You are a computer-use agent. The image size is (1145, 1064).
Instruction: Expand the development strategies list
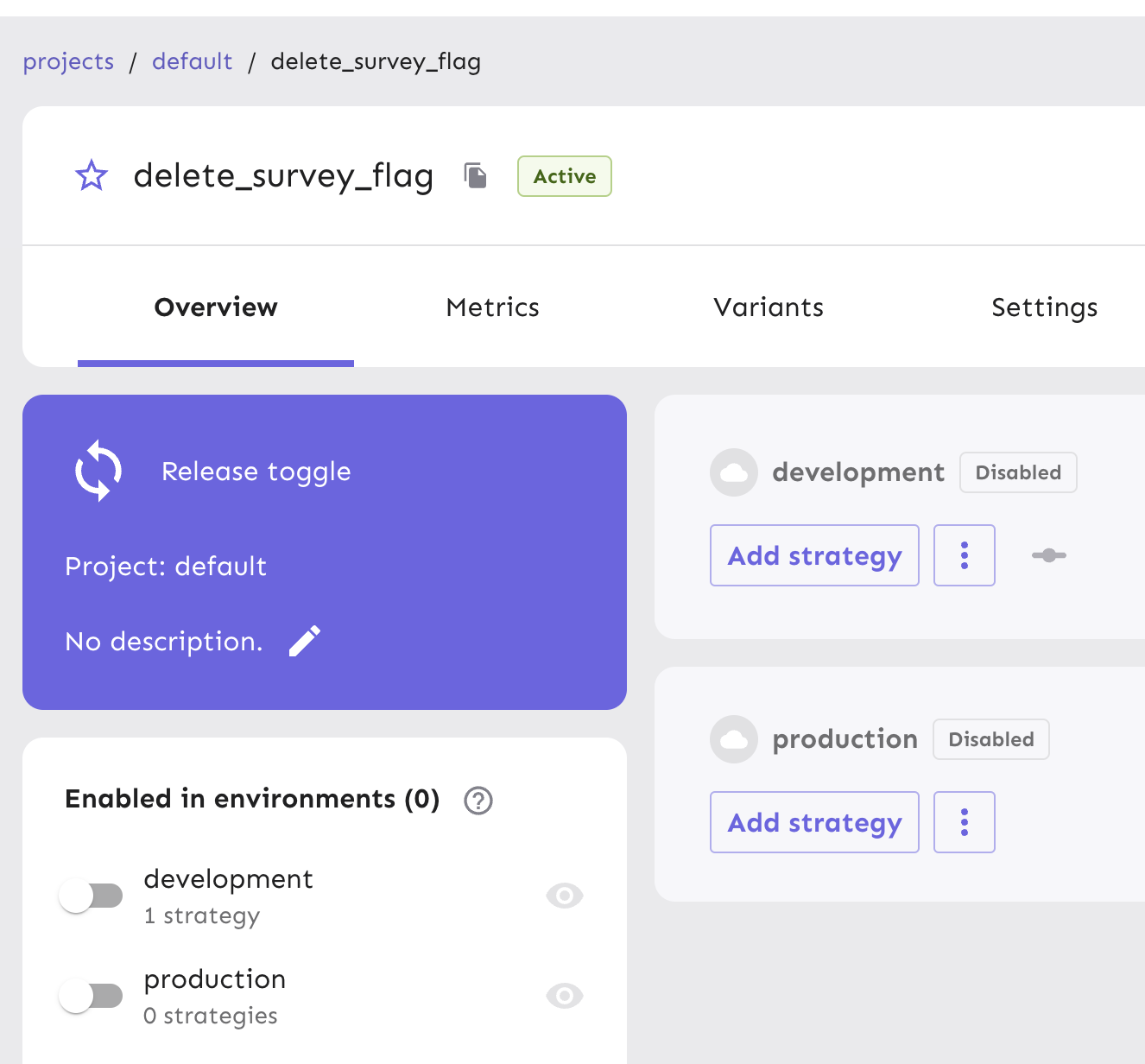pyautogui.click(x=1048, y=555)
